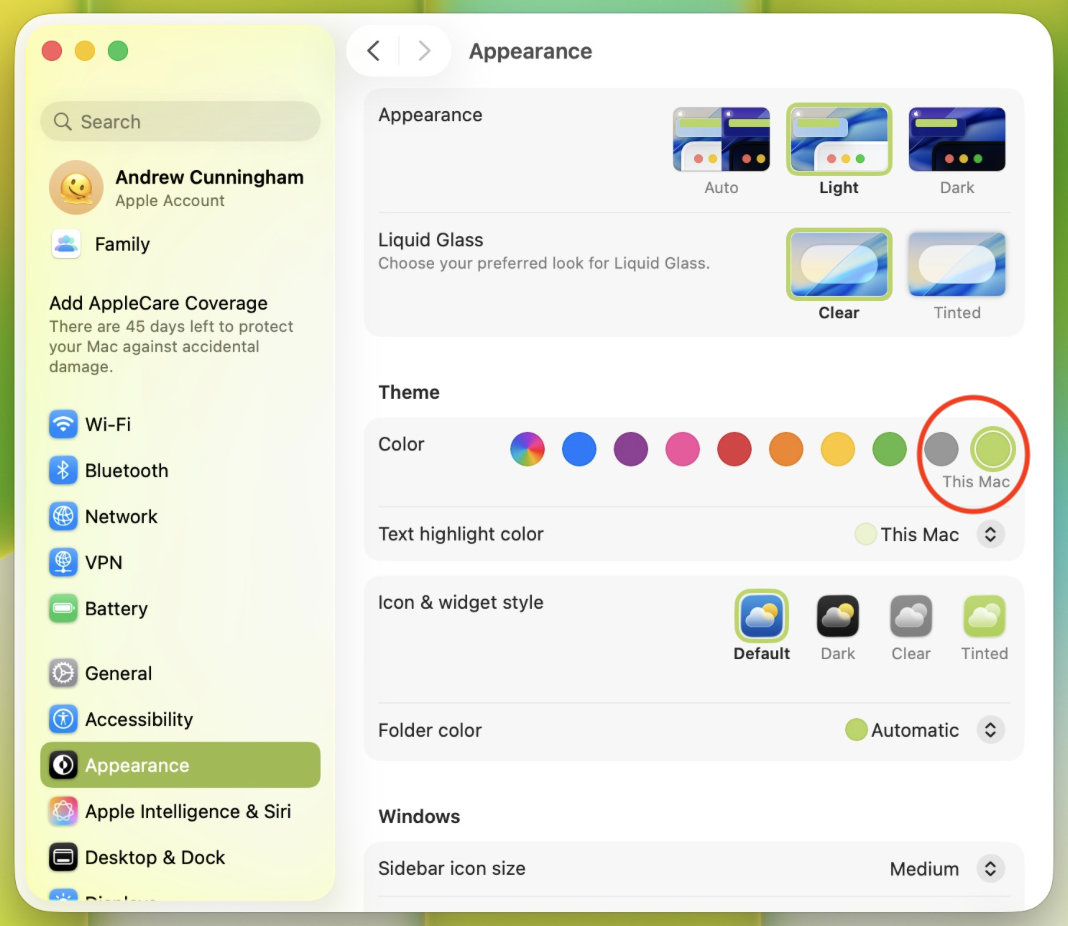The width and height of the screenshot is (1068, 926).
Task: Pick the orange theme color
Action: (x=786, y=449)
